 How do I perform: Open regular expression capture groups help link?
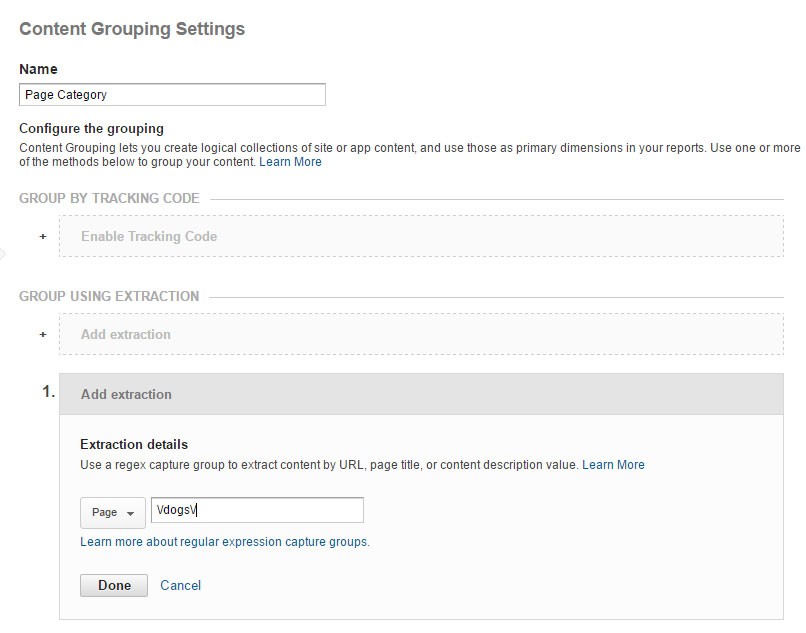tap(224, 542)
